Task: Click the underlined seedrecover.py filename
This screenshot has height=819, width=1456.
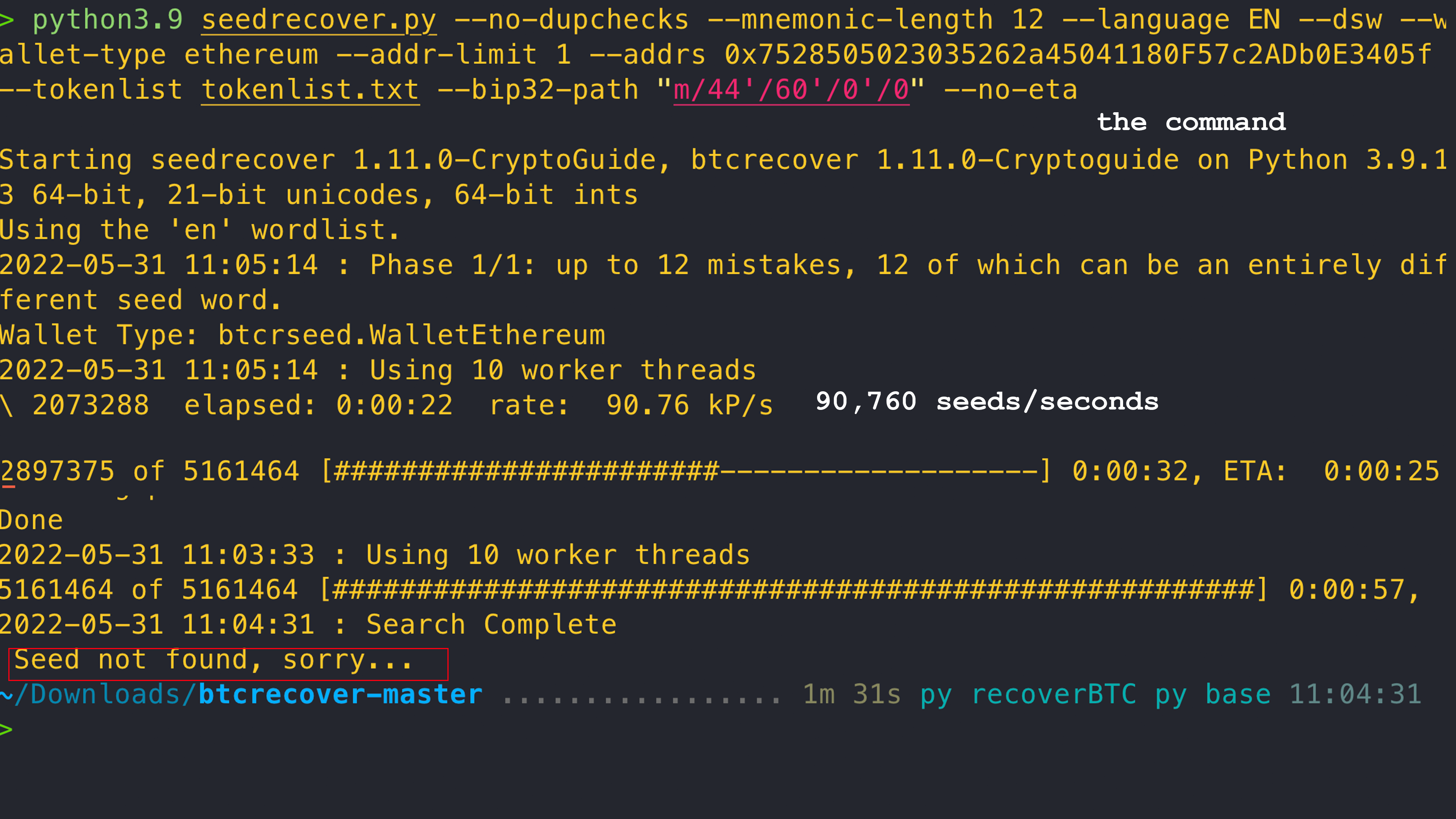Action: (319, 20)
